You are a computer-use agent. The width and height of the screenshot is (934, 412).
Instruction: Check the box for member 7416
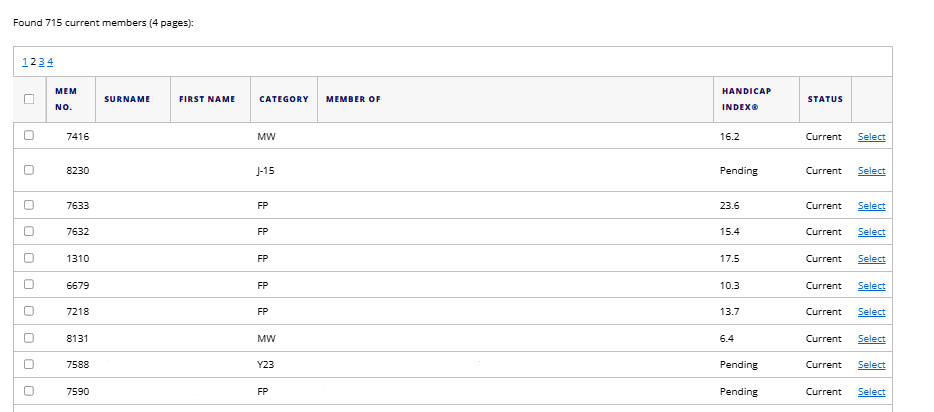point(29,136)
